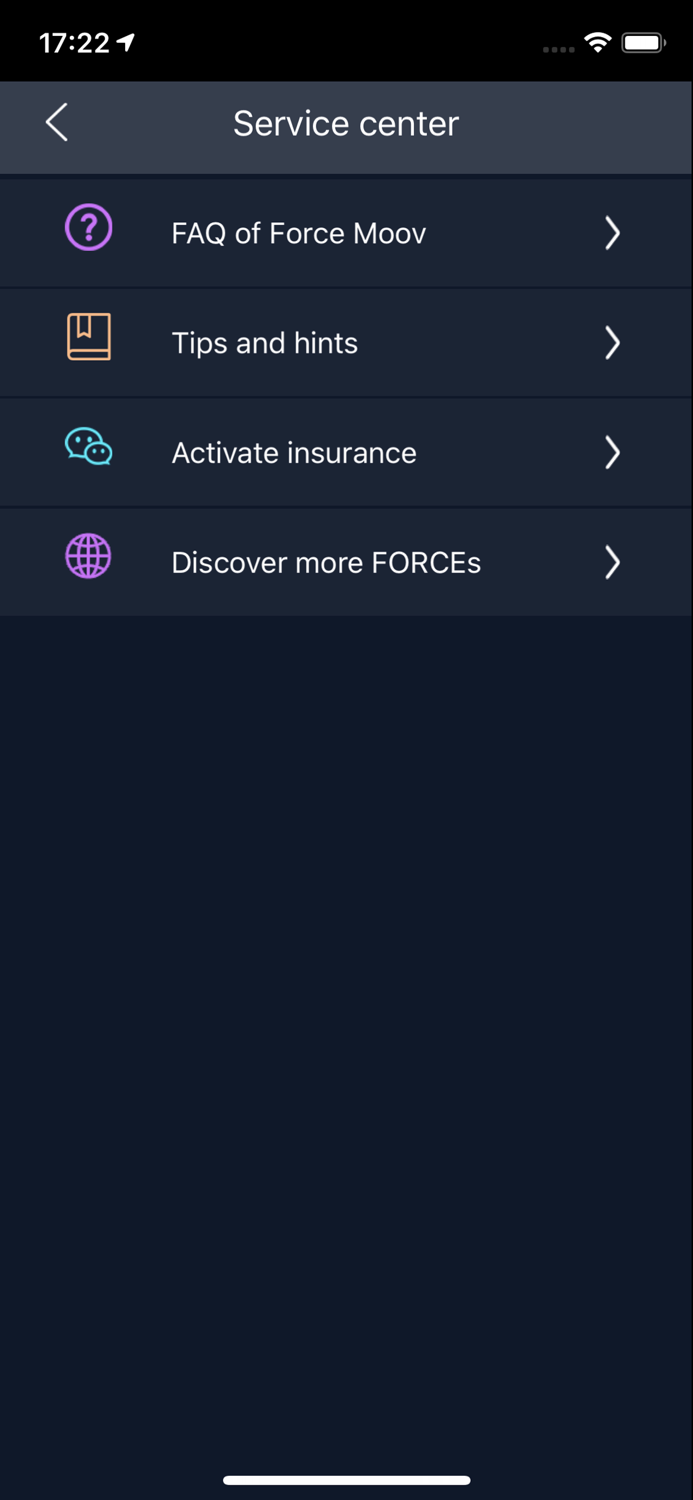
Task: Select the orange bookmark book icon
Action: [88, 338]
